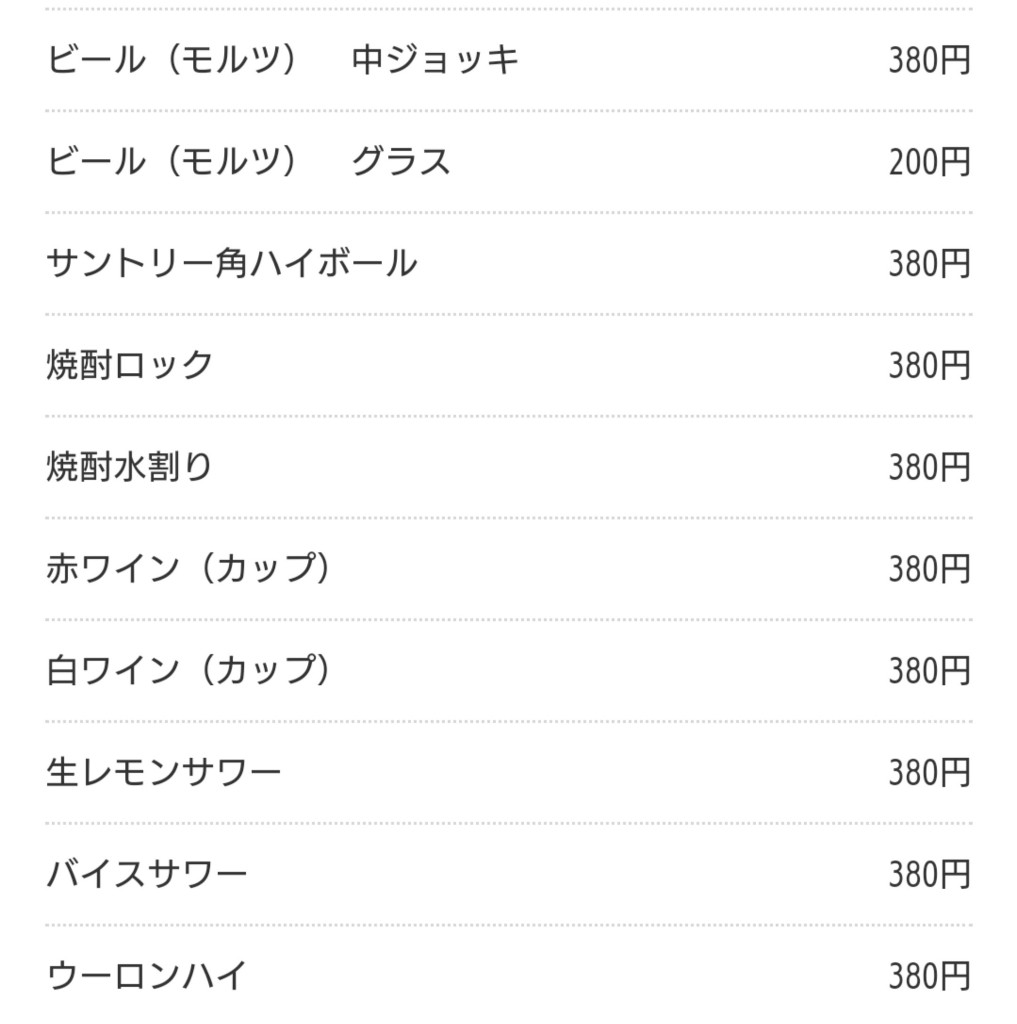Pick the 生レモンサワー menu entry
The height and width of the screenshot is (1024, 1017).
(164, 772)
